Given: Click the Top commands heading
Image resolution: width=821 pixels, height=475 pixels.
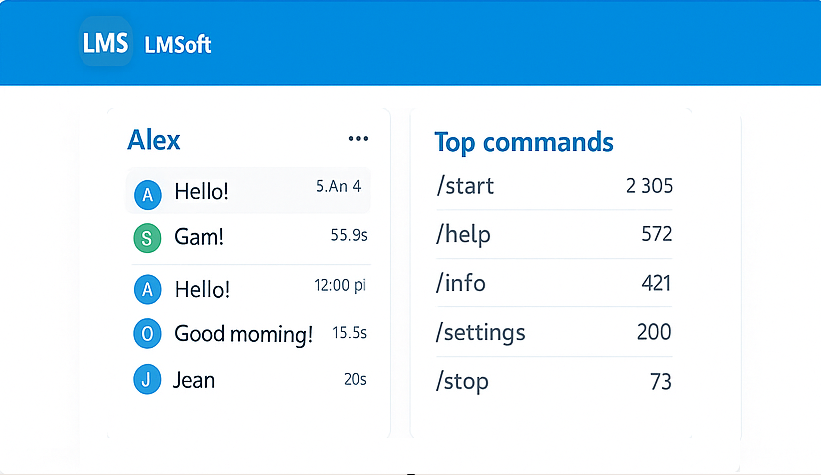Looking at the screenshot, I should point(524,142).
